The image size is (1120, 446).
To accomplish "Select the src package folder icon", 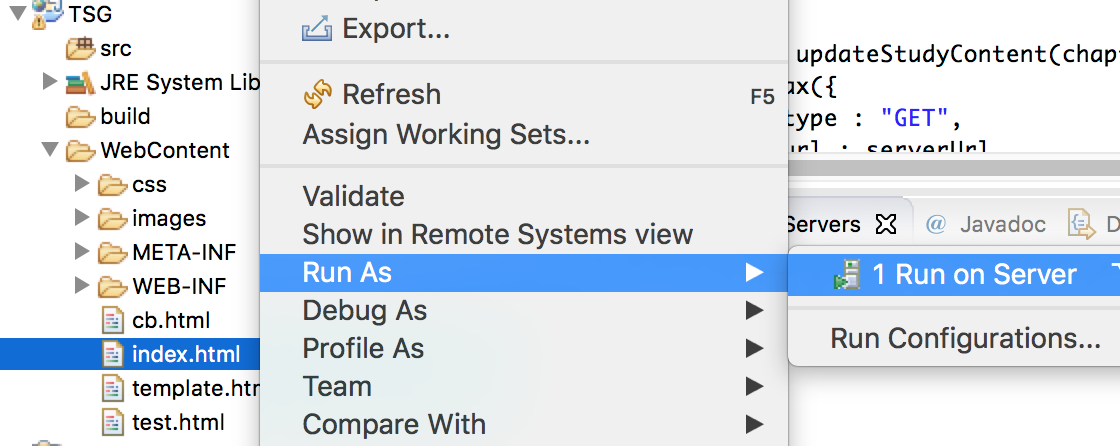I will [x=80, y=48].
